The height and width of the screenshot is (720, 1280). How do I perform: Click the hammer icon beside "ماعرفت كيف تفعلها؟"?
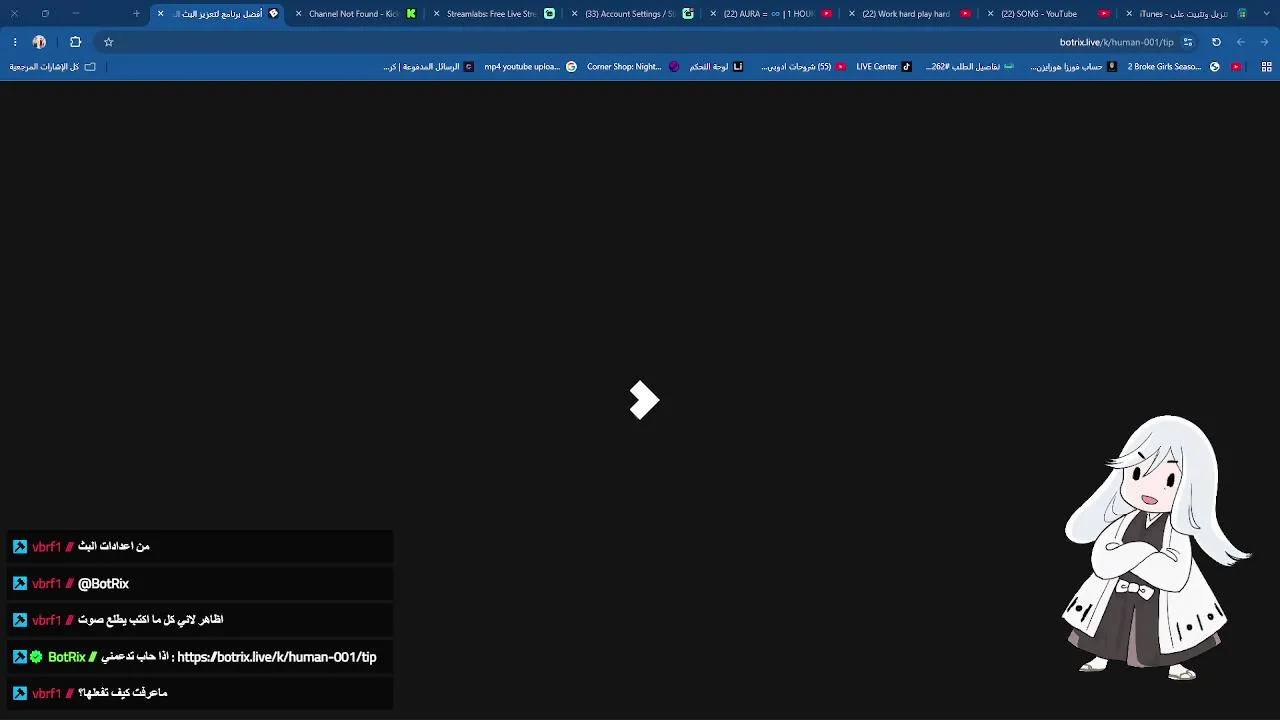(20, 693)
